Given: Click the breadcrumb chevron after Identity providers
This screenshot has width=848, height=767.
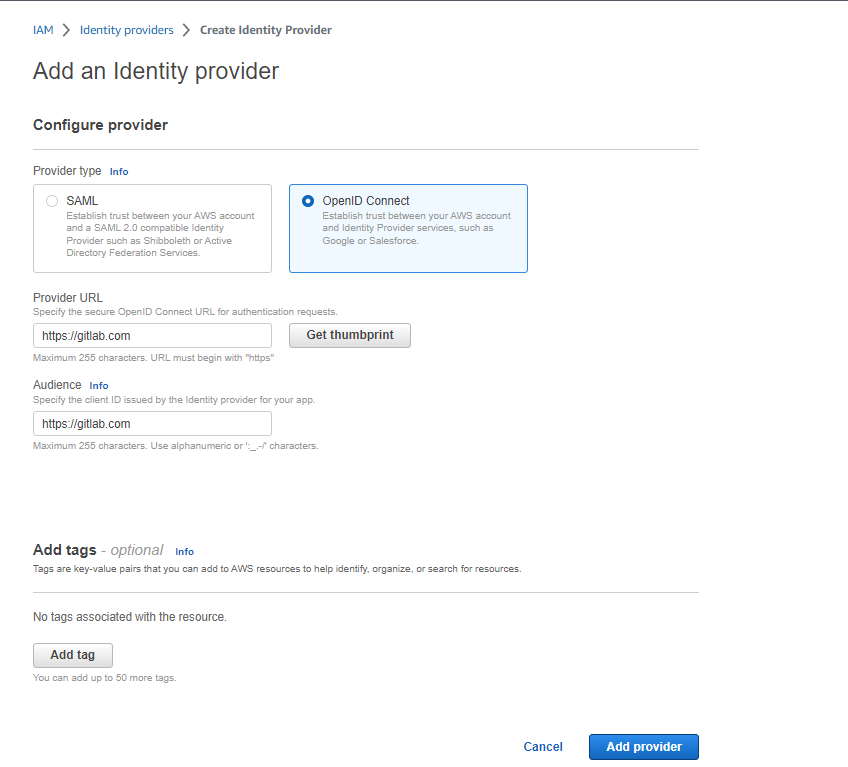Looking at the screenshot, I should 184,30.
